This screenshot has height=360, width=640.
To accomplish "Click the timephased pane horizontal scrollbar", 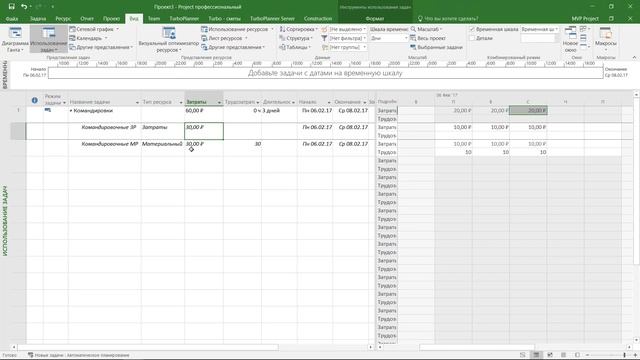I will pos(478,347).
